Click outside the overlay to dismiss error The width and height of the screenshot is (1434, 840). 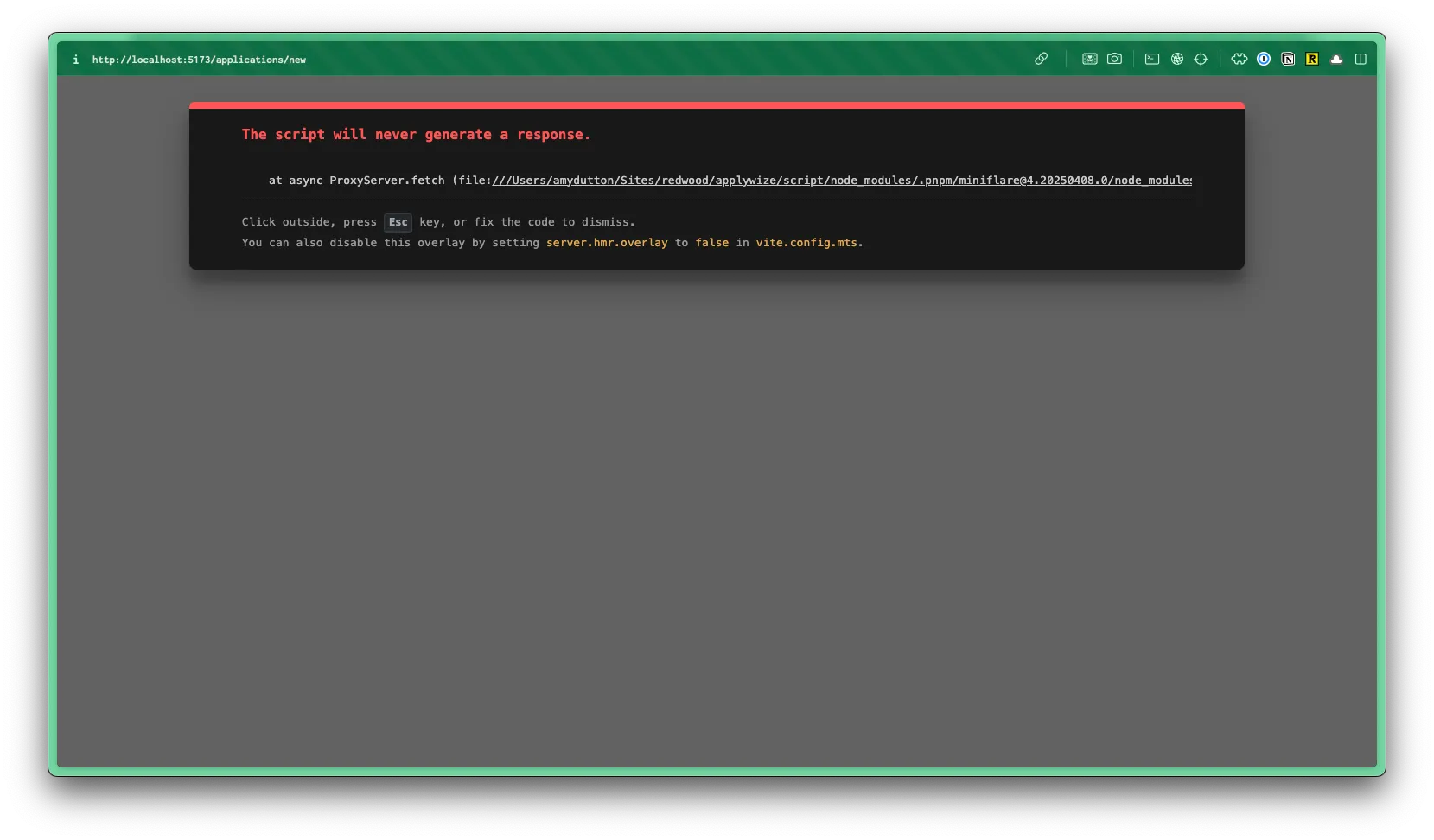[x=717, y=519]
